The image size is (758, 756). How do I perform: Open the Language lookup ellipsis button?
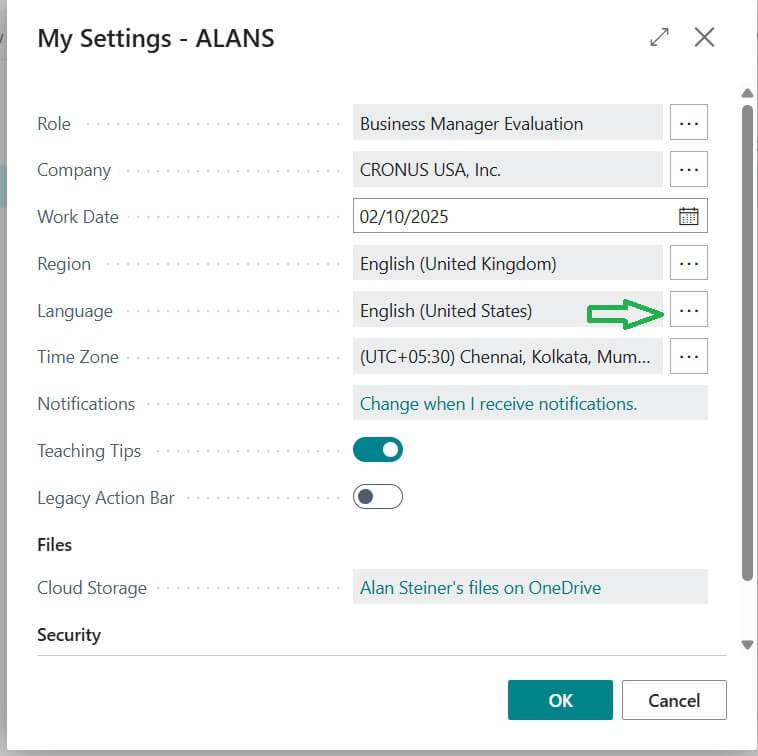click(x=688, y=311)
